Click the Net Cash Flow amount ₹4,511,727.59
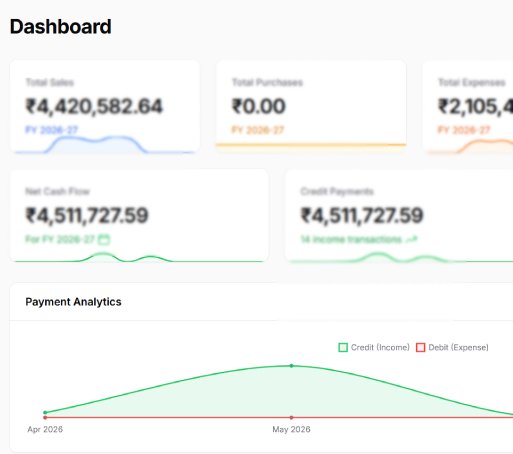The height and width of the screenshot is (454, 513). point(87,215)
